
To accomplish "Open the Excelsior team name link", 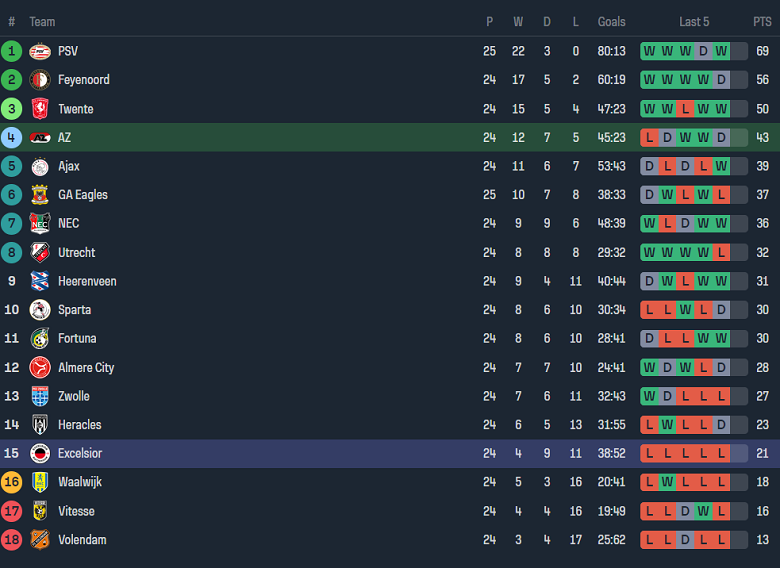I will pos(80,453).
